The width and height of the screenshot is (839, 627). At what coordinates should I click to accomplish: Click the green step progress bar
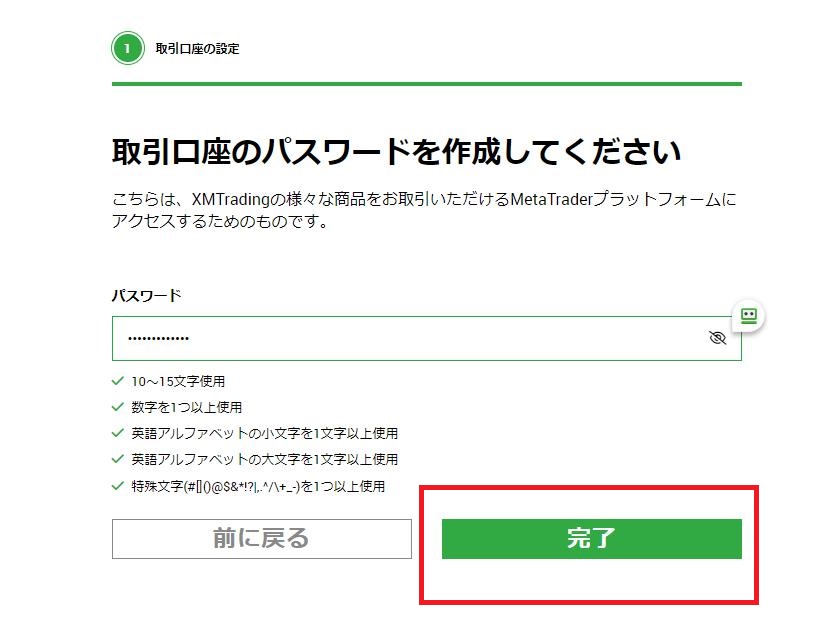(426, 84)
